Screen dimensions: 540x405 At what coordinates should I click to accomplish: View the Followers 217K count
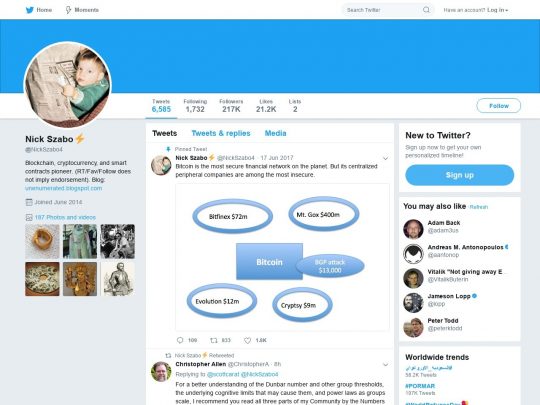click(x=231, y=106)
